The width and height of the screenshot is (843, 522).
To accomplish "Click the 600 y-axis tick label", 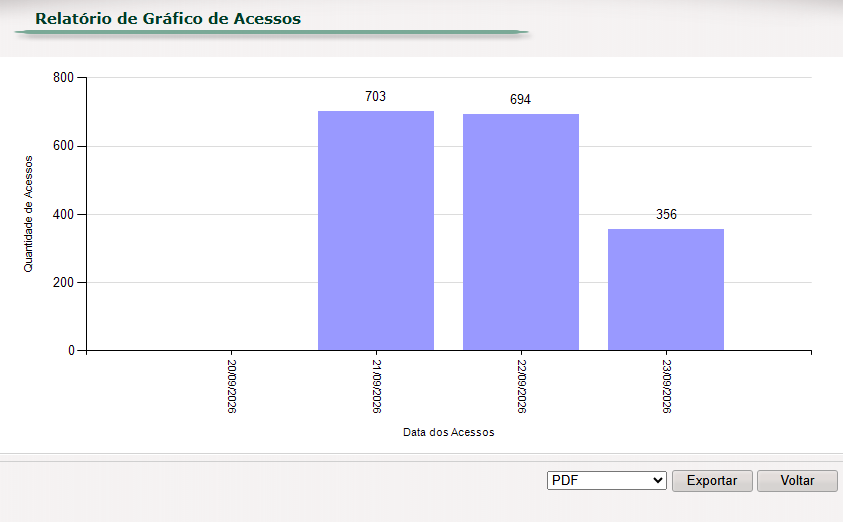I will coord(63,146).
